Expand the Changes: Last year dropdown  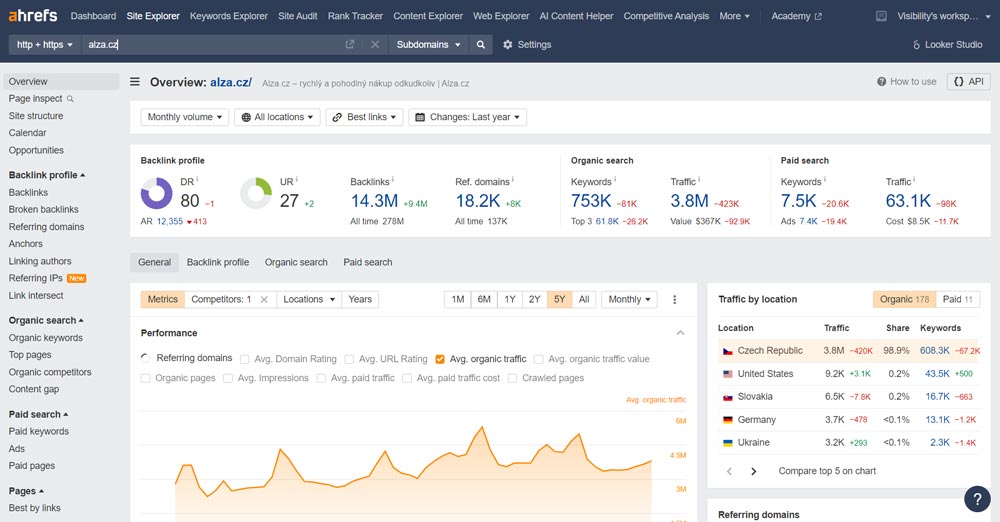pos(467,117)
